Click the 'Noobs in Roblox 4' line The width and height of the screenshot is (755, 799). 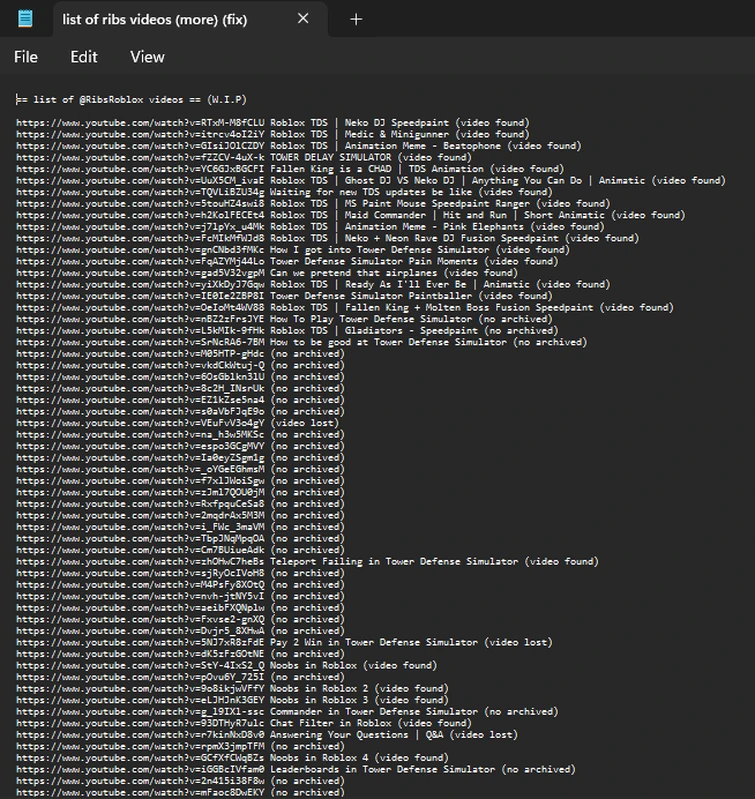click(x=232, y=758)
